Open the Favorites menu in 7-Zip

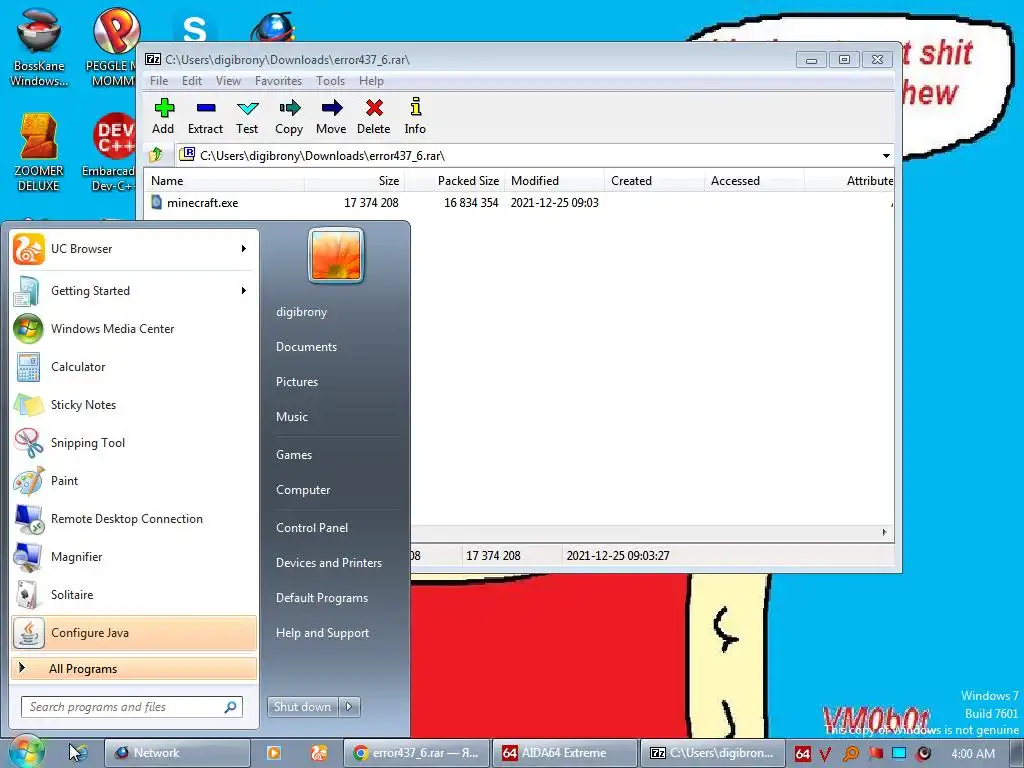coord(278,81)
